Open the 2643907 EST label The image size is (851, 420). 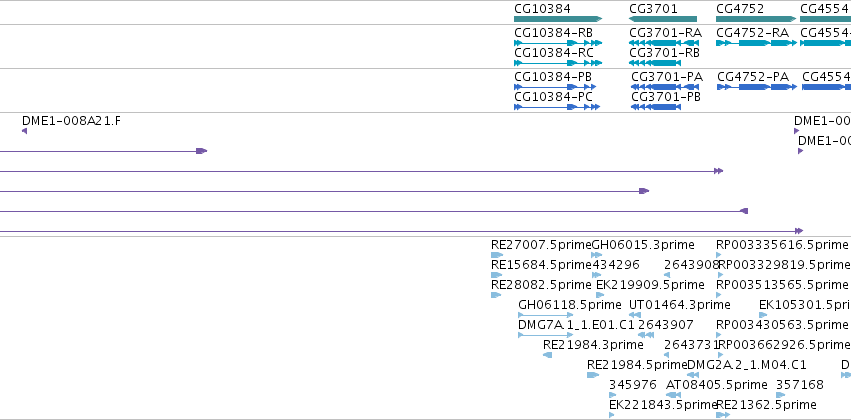tap(665, 324)
